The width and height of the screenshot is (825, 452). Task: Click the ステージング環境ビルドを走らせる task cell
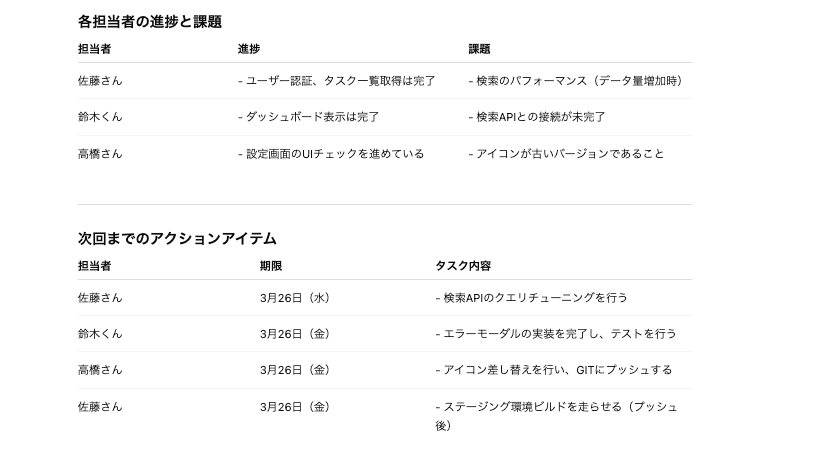tap(556, 416)
